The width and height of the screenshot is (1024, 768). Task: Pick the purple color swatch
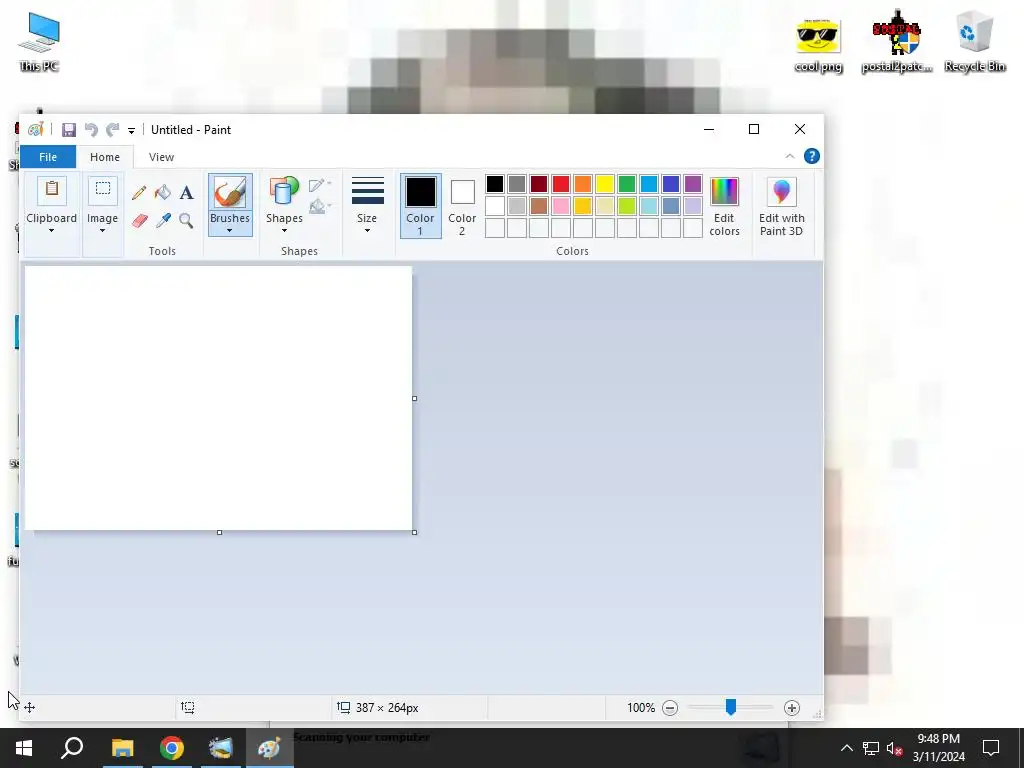click(x=693, y=184)
